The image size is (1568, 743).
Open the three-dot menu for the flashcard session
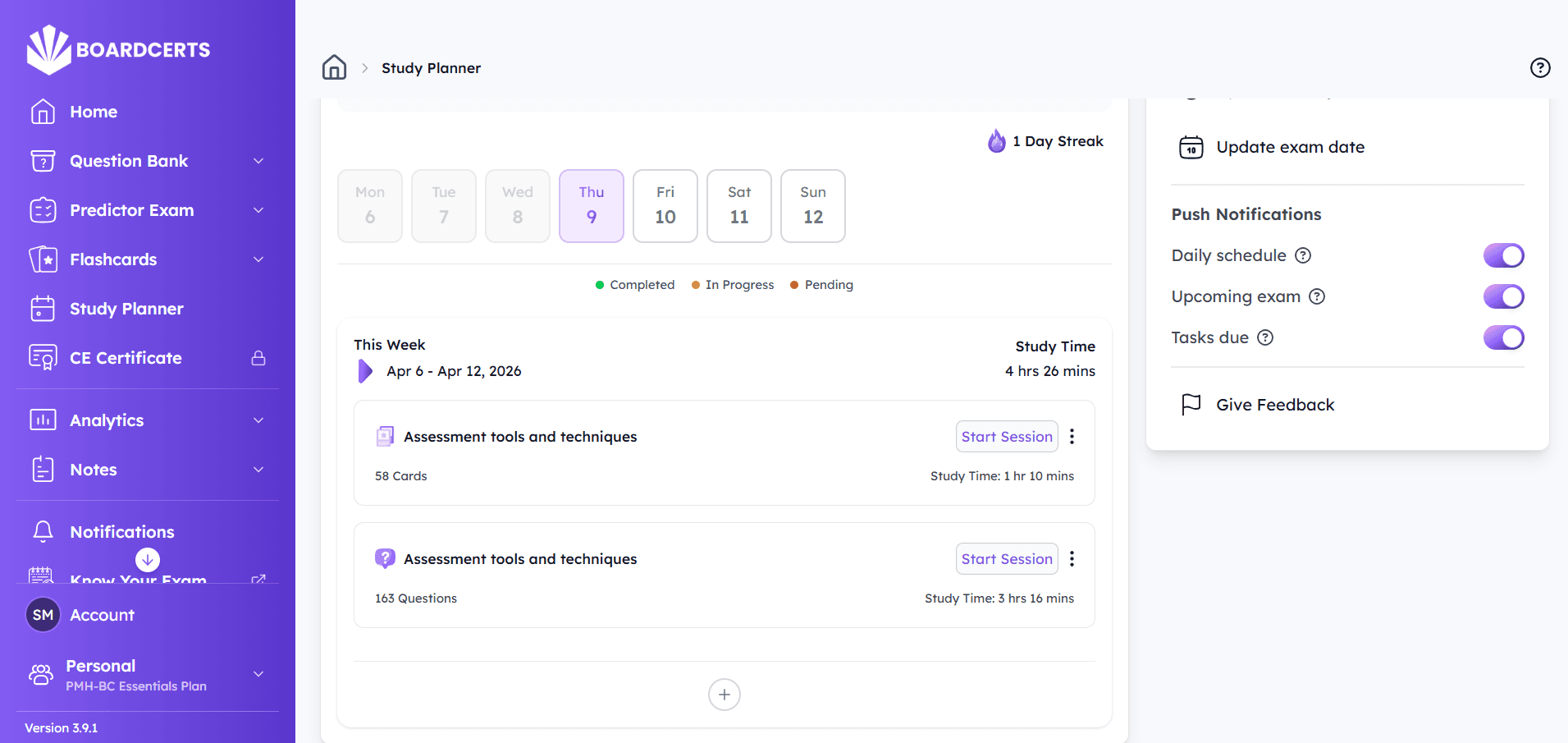click(x=1072, y=436)
